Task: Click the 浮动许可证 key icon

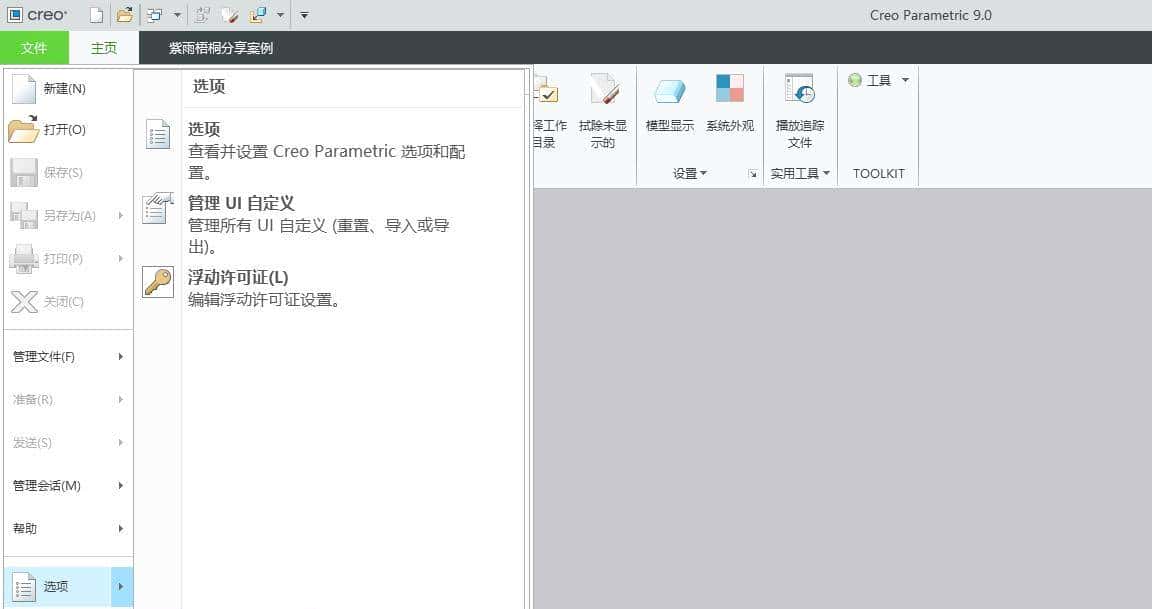Action: click(x=157, y=283)
